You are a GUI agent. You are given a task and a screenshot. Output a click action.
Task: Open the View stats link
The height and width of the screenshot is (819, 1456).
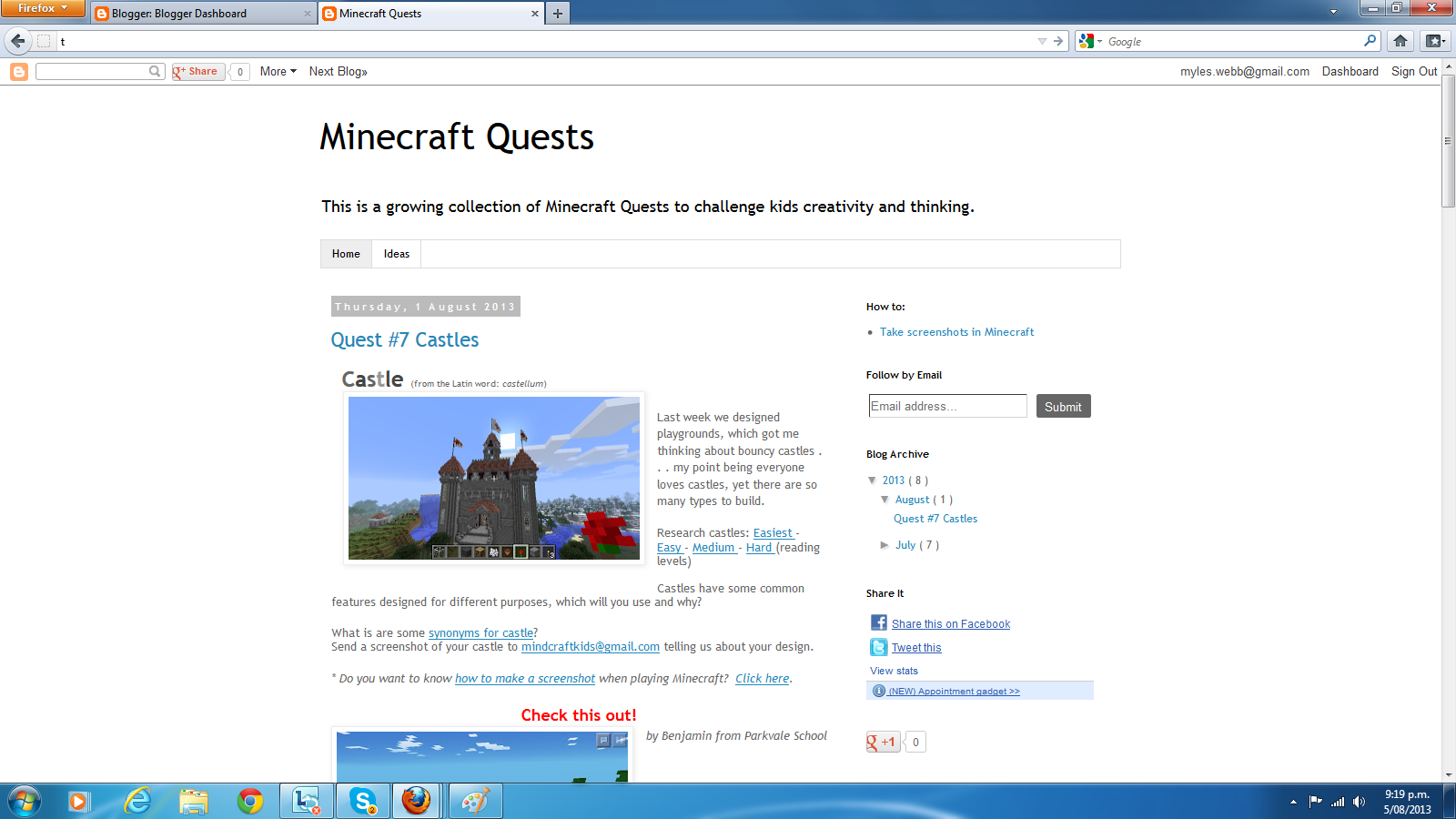coord(894,671)
